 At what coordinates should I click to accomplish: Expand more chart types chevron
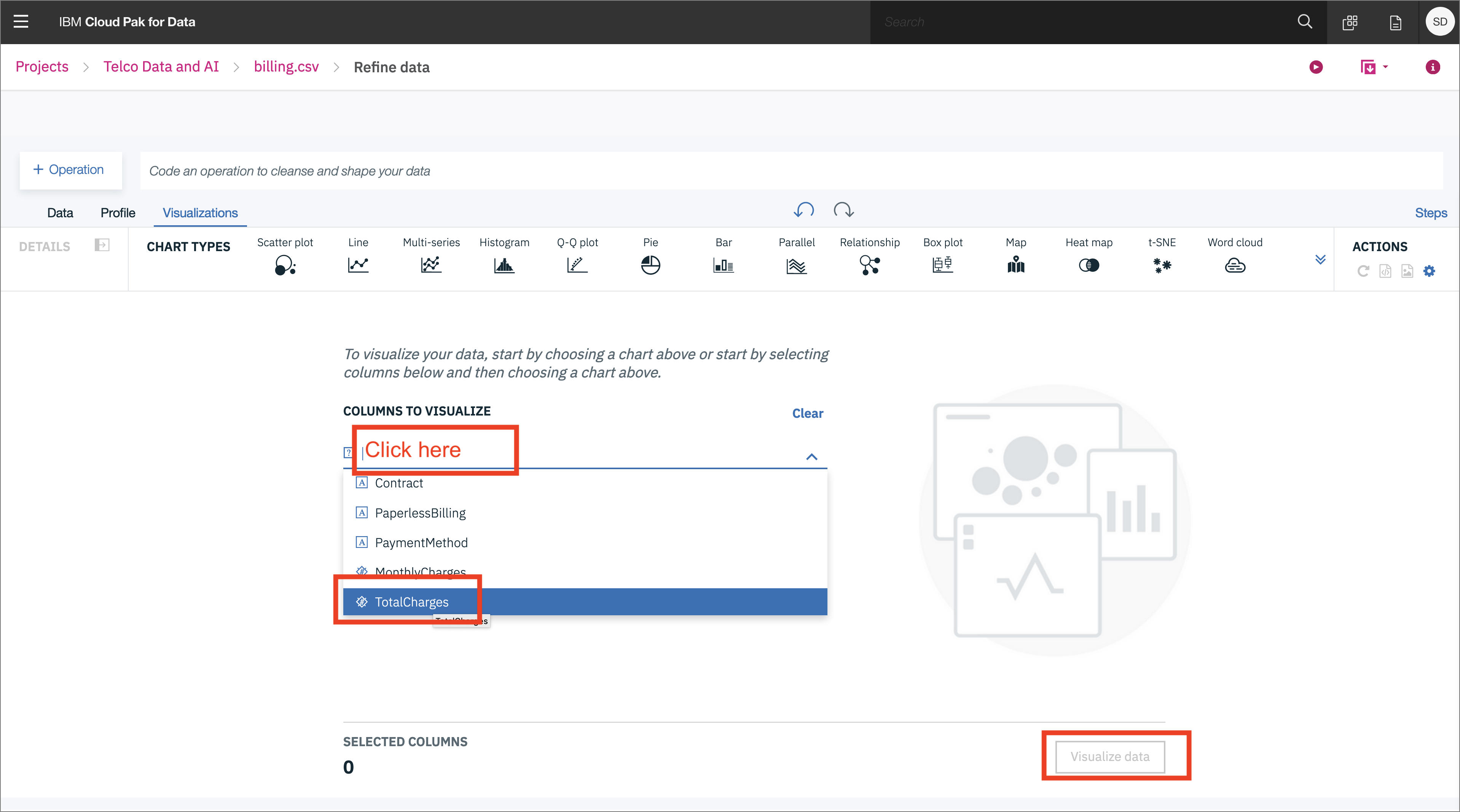1320,260
